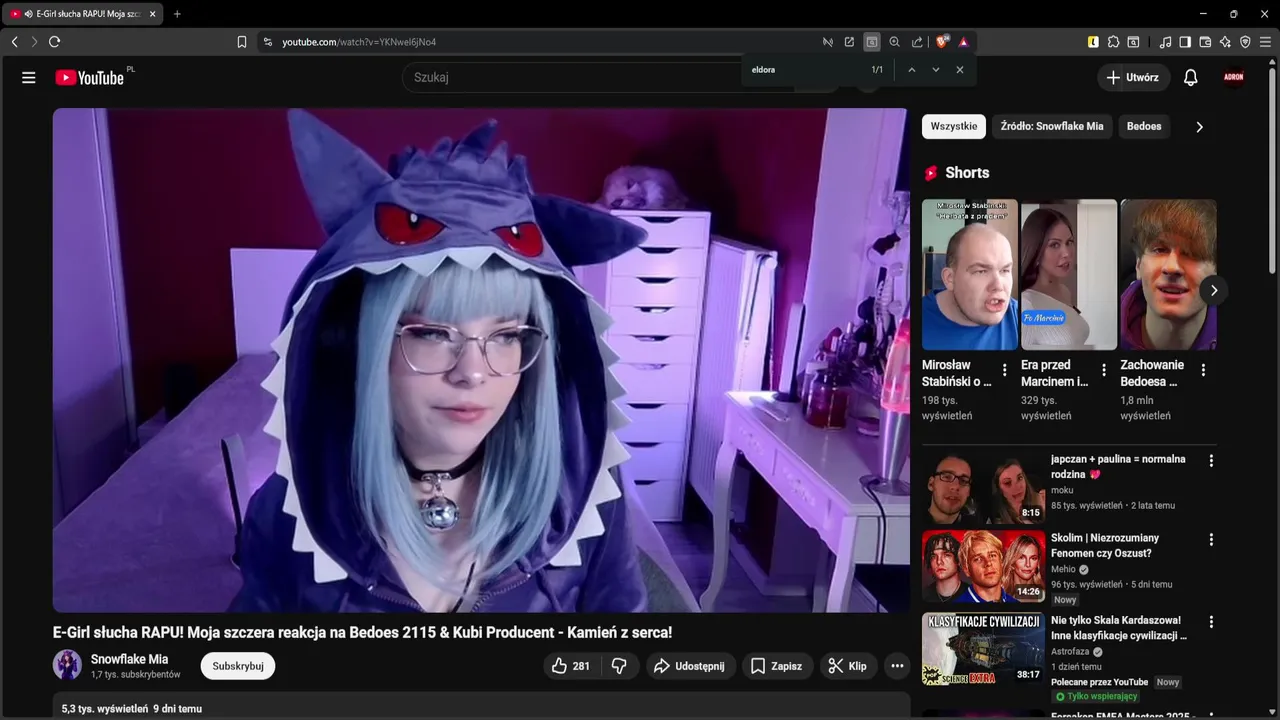The image size is (1280, 720).
Task: Open options for Zachowanie Bedoesa short
Action: coord(1203,370)
